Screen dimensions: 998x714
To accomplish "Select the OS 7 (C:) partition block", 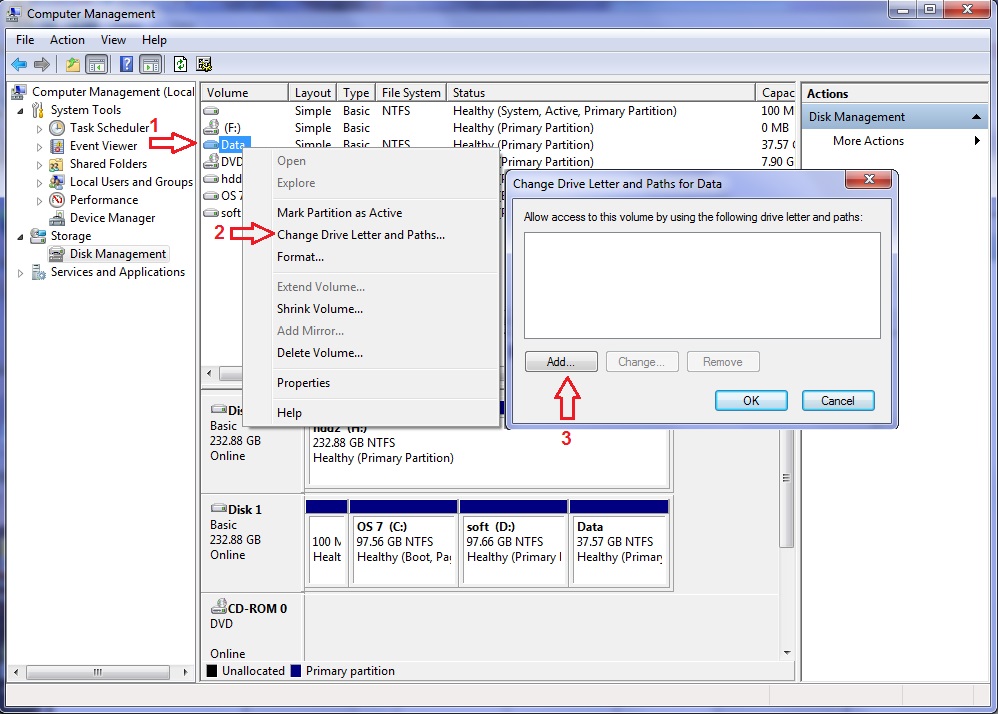I will pyautogui.click(x=404, y=542).
